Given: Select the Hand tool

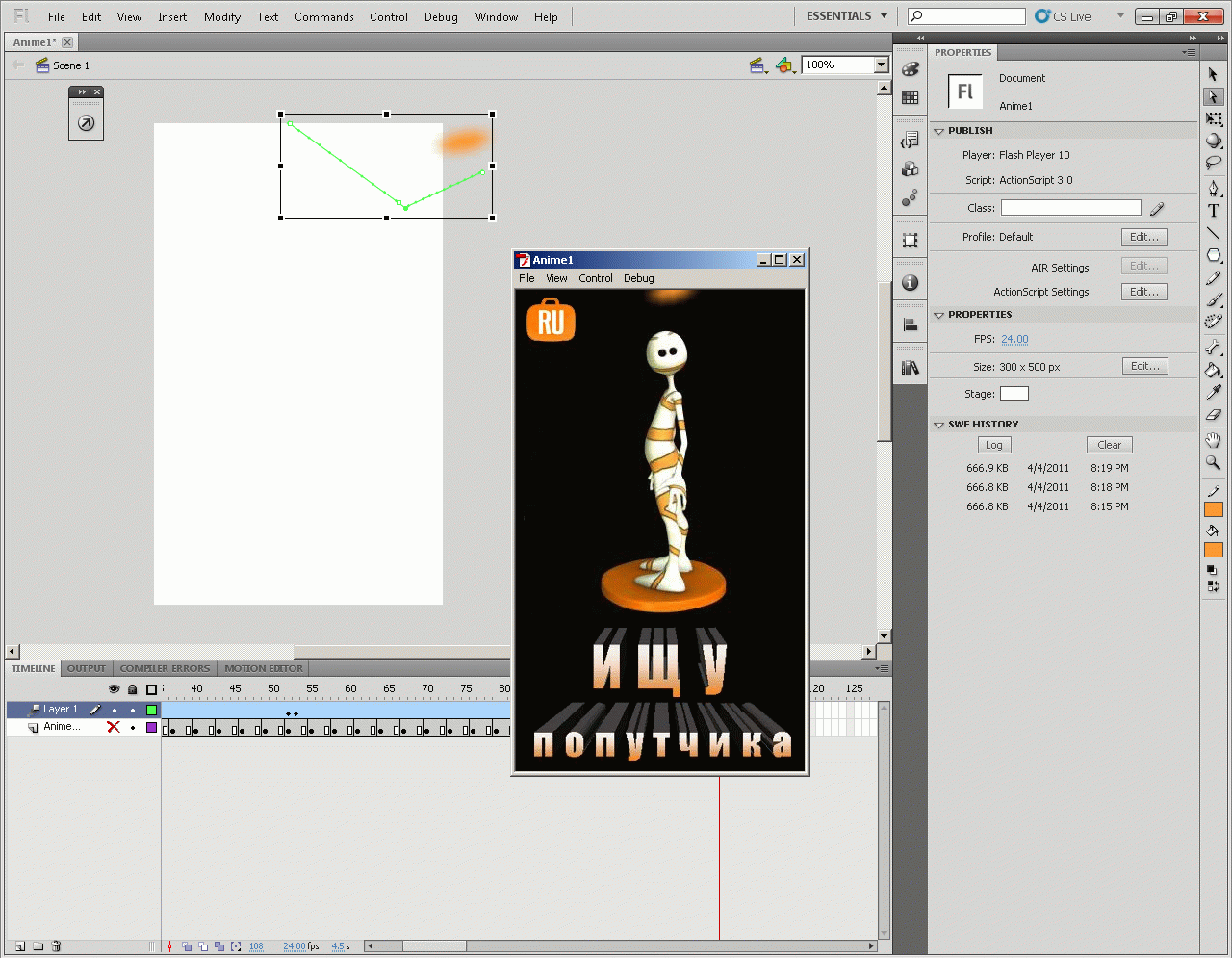Looking at the screenshot, I should (1214, 440).
